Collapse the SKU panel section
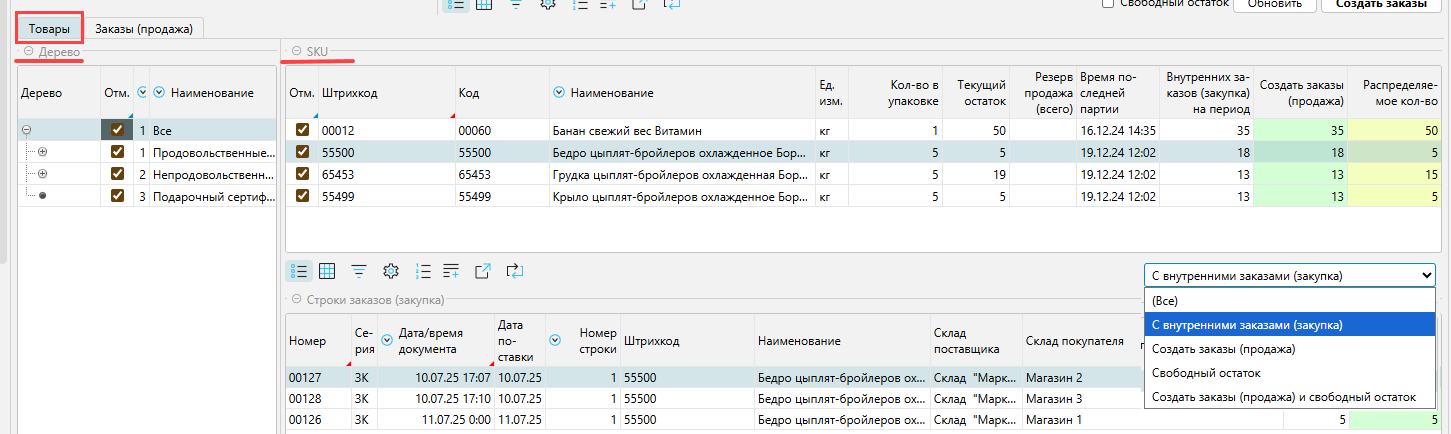This screenshot has height=434, width=1451. (296, 50)
